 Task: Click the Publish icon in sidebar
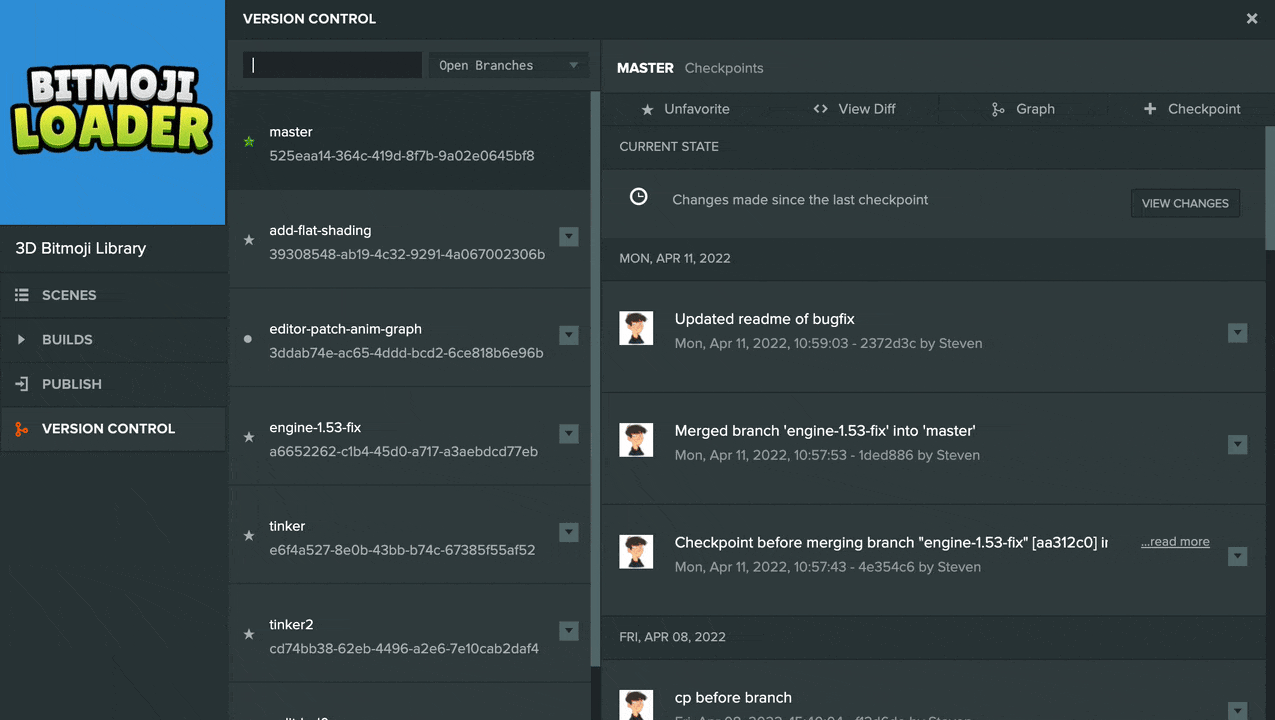coord(22,384)
